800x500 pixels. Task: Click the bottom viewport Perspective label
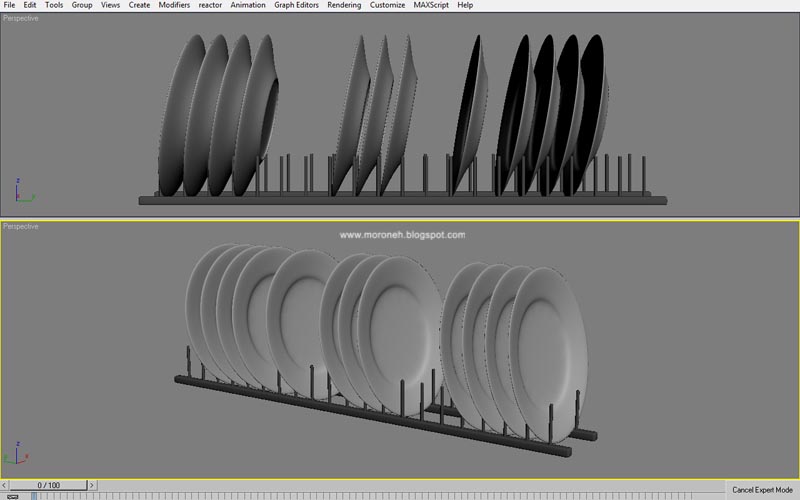coord(20,227)
